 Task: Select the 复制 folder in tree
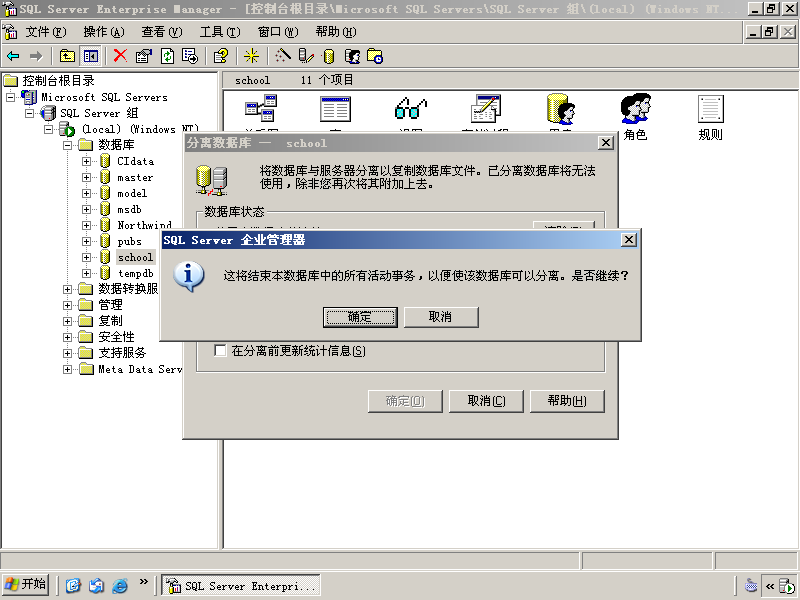110,321
